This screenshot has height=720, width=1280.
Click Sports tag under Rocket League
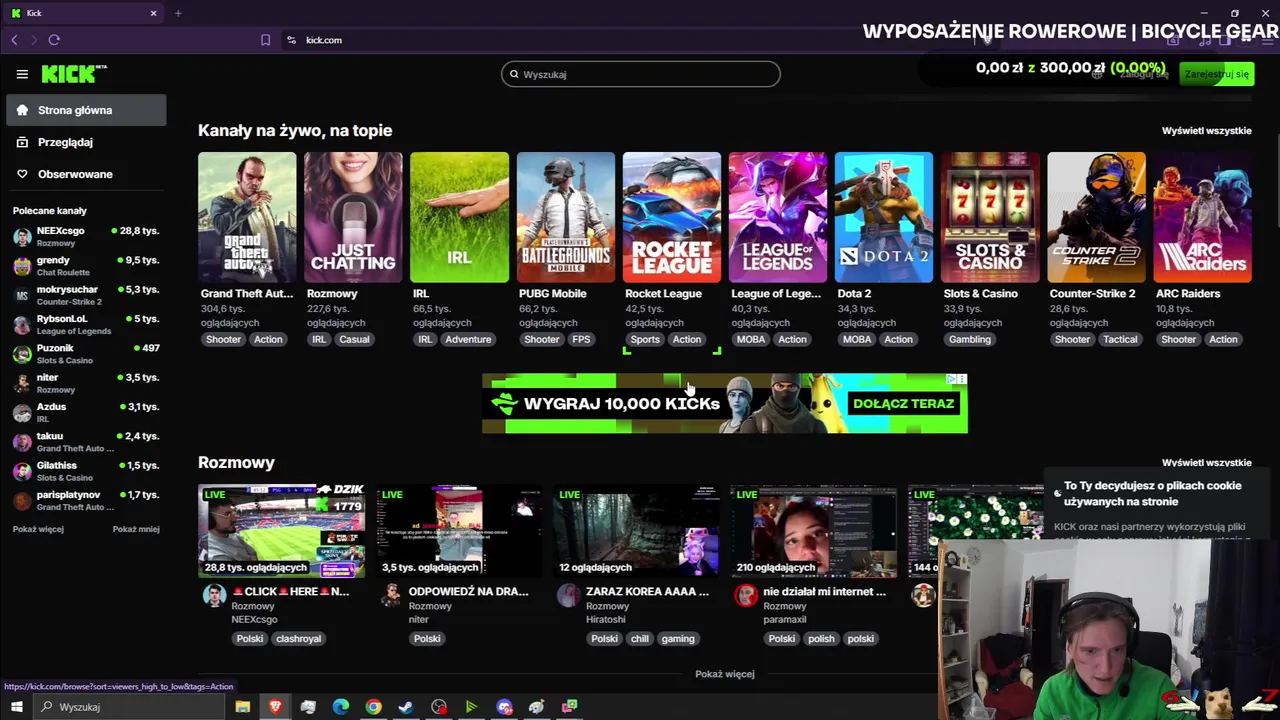pos(645,340)
